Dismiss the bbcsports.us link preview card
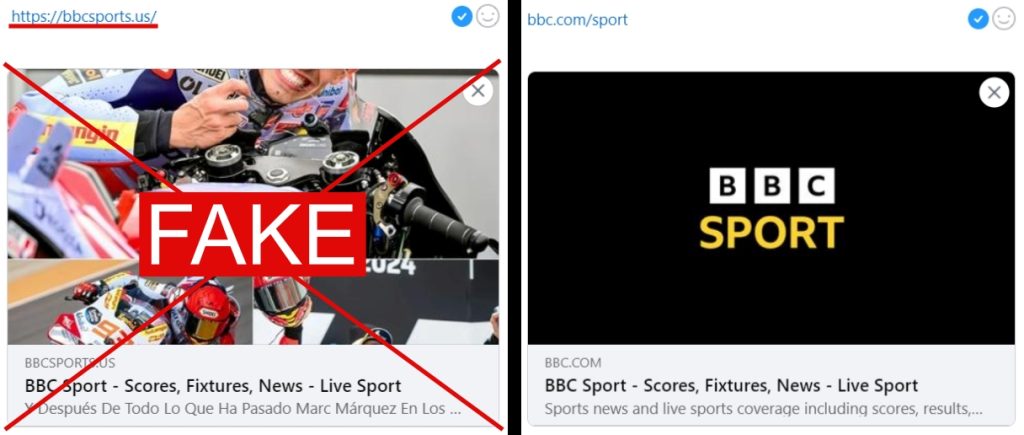The width and height of the screenshot is (1024, 435). (x=478, y=91)
